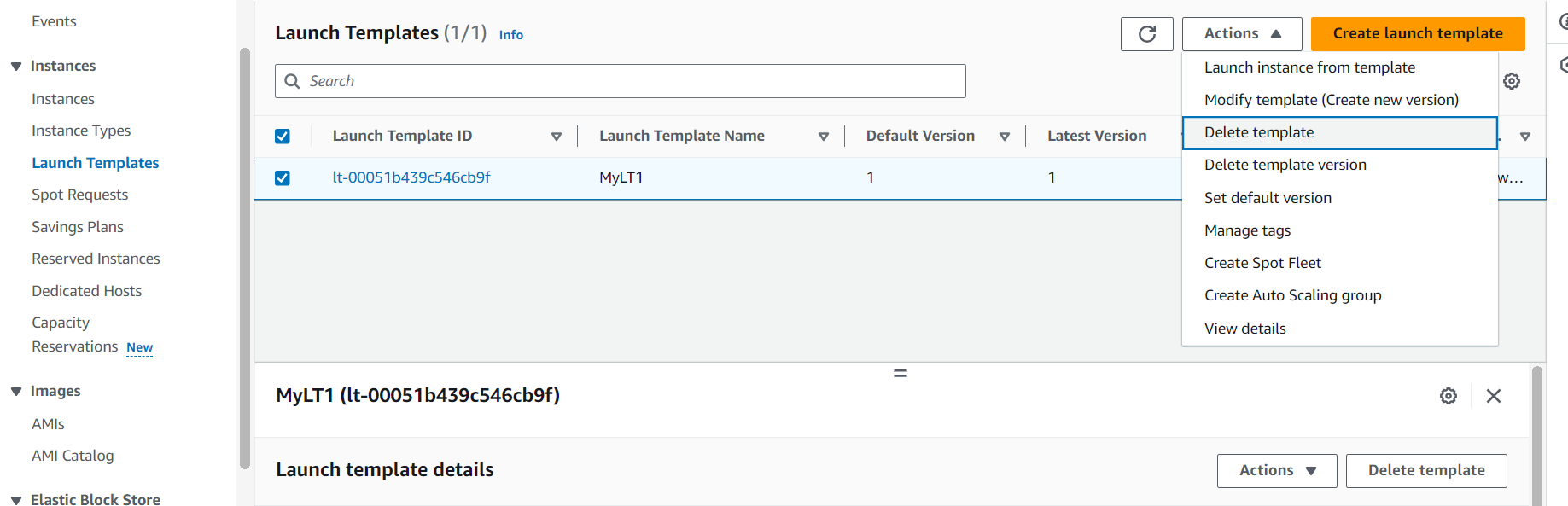Image resolution: width=1568 pixels, height=506 pixels.
Task: Open the details panel Actions dropdown
Action: [1277, 471]
